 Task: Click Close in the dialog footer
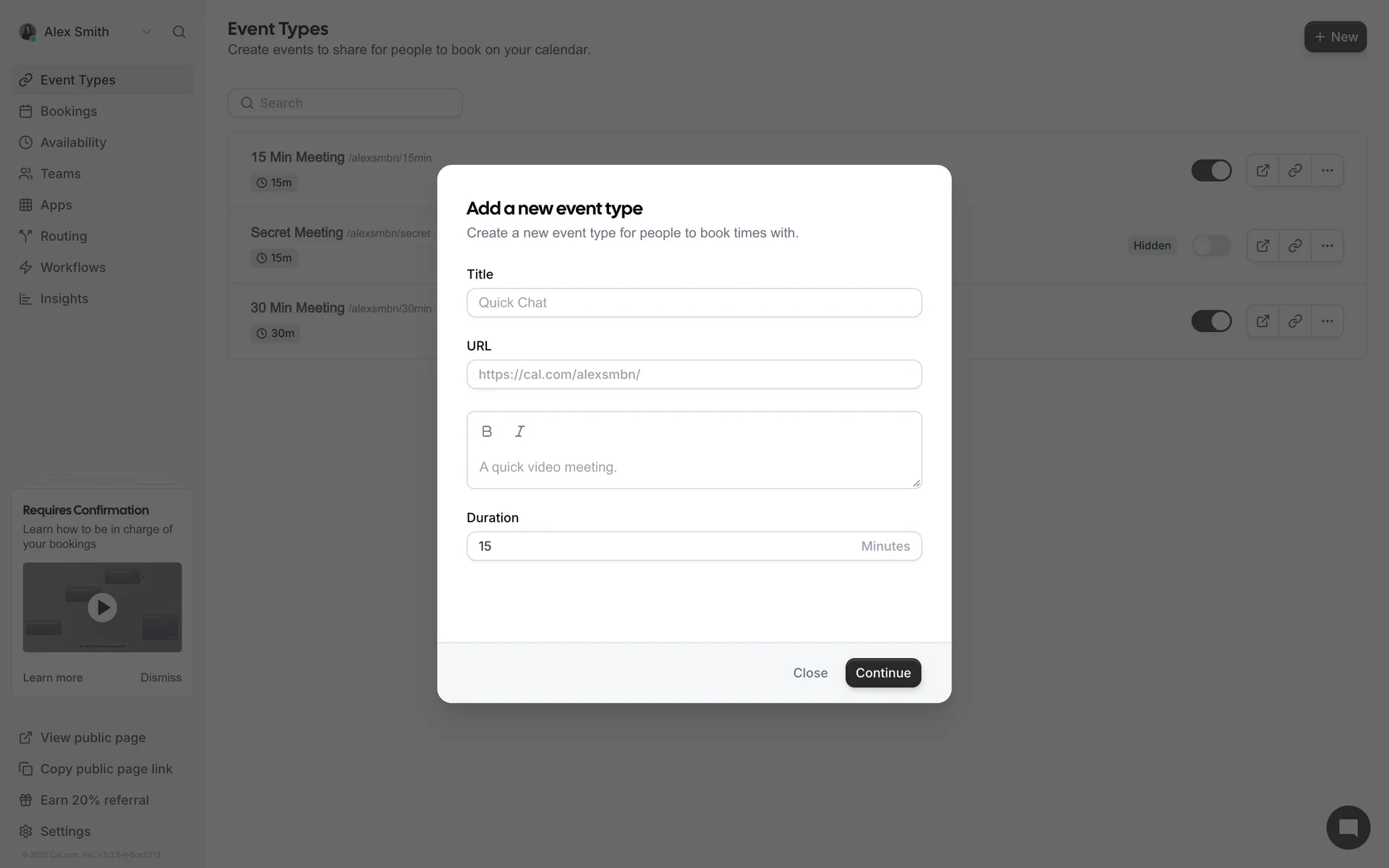(810, 673)
